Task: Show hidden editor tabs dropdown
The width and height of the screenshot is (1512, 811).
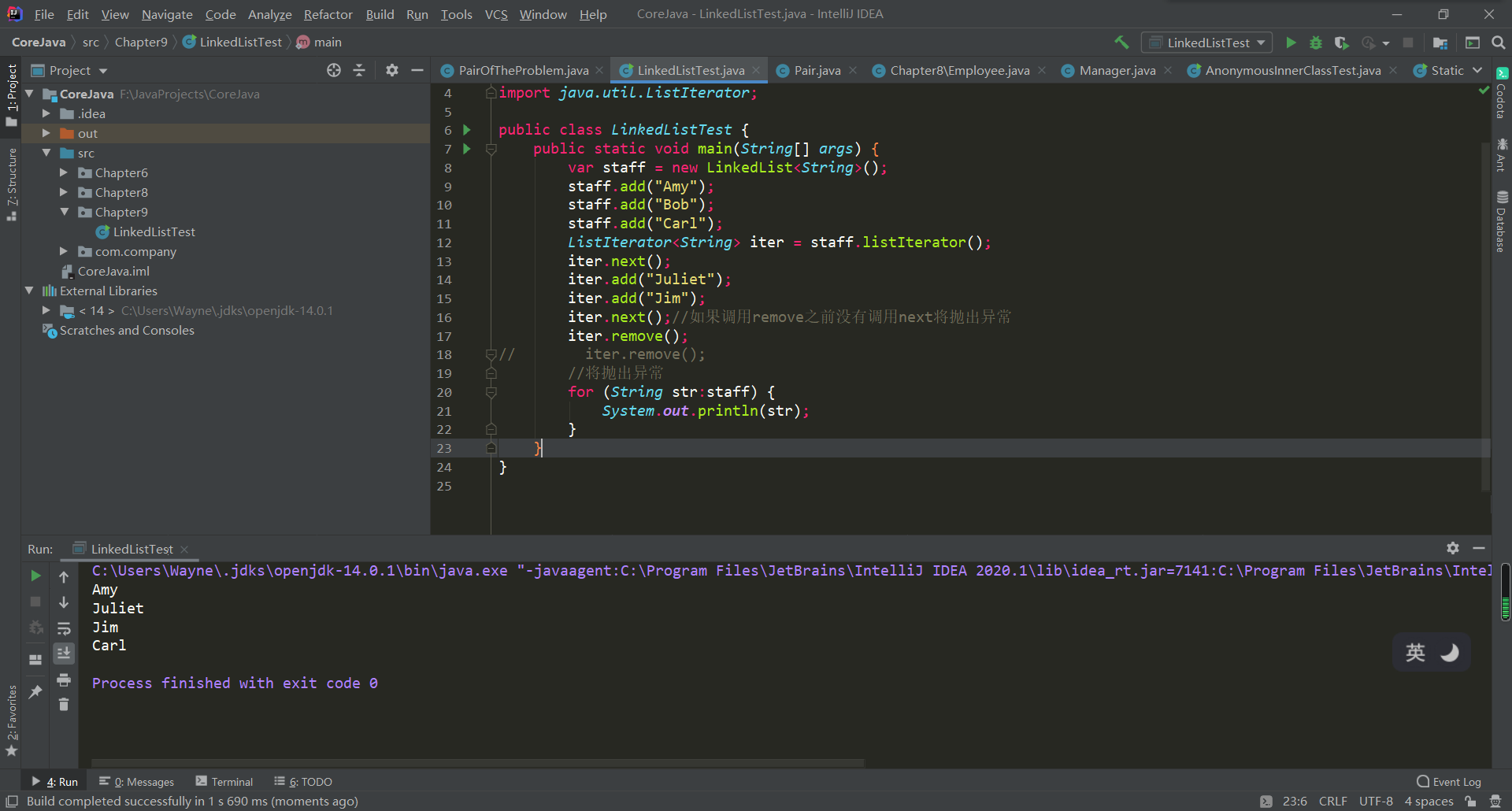Action: pyautogui.click(x=1477, y=70)
